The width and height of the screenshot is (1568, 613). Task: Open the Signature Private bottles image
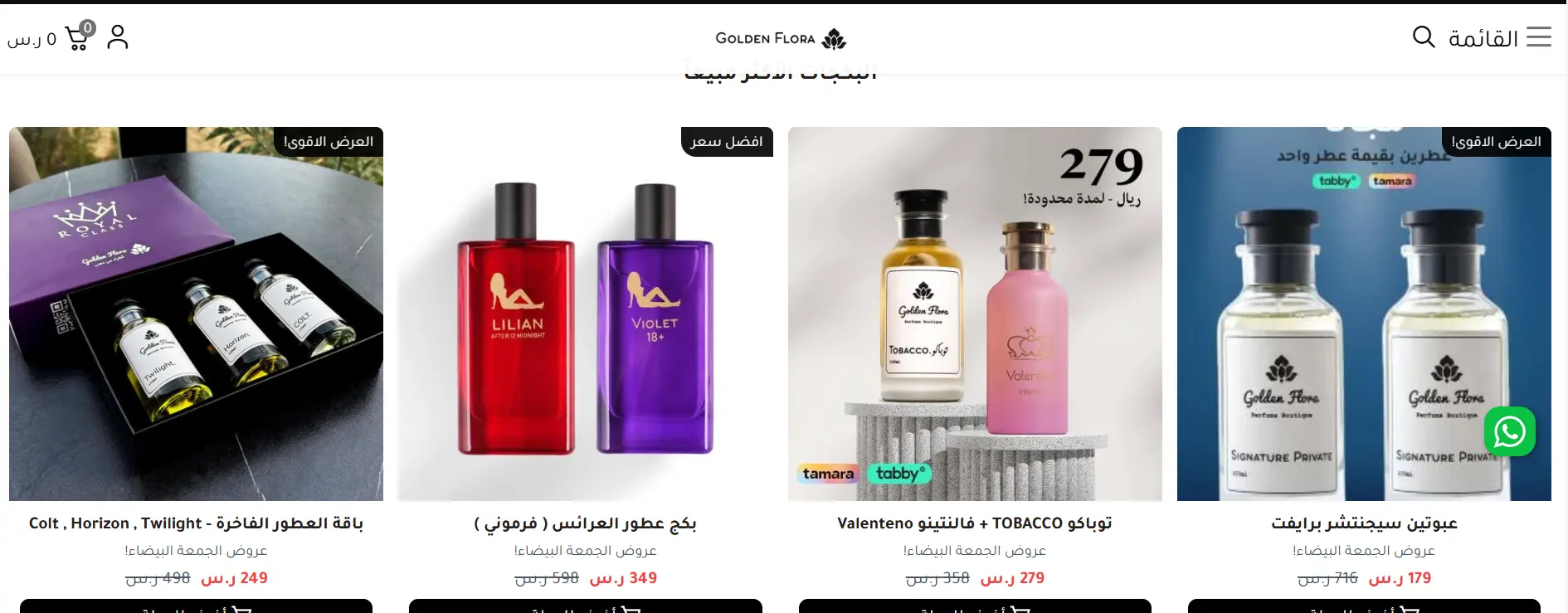pyautogui.click(x=1364, y=314)
